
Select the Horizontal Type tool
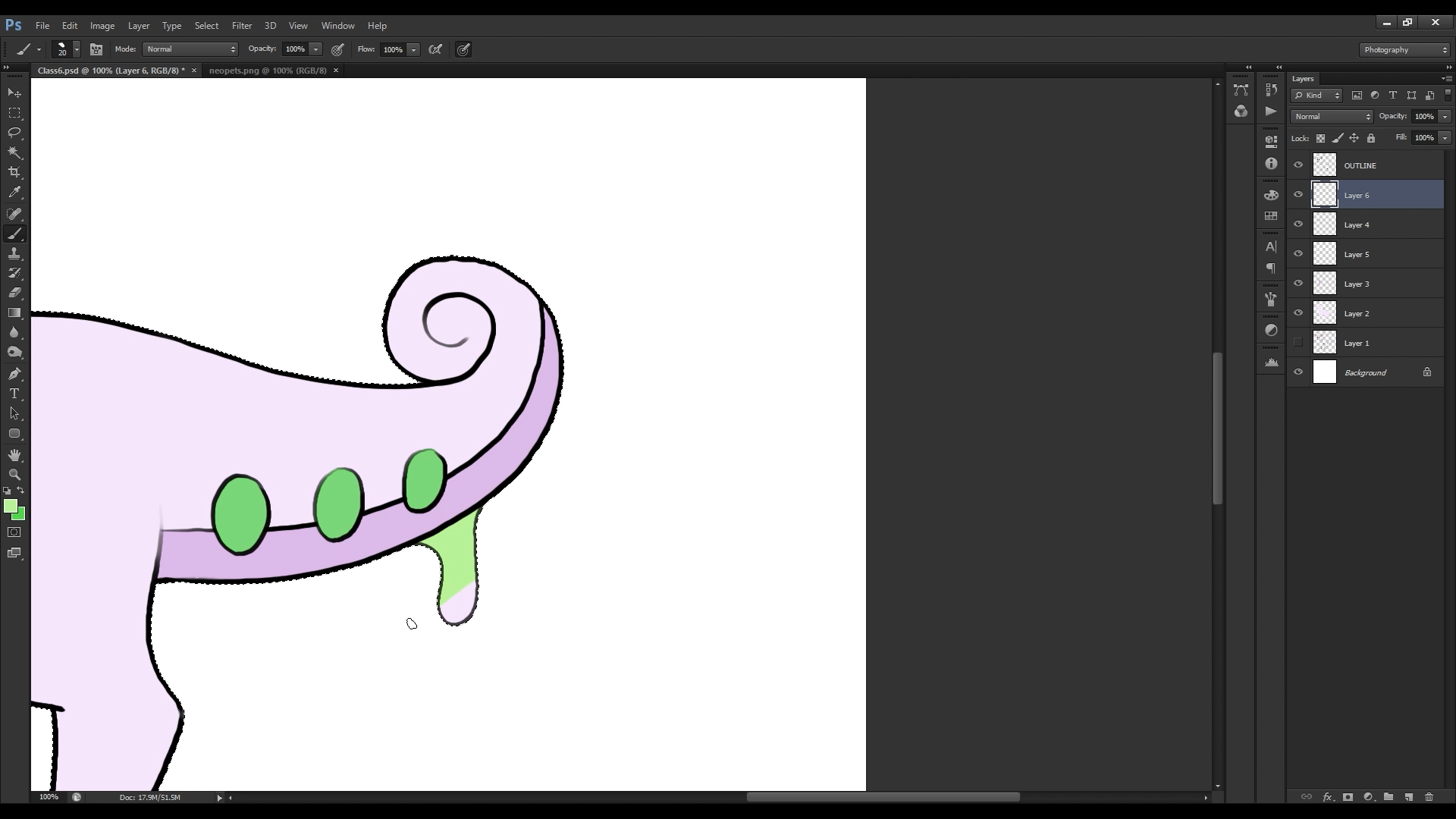pyautogui.click(x=14, y=394)
